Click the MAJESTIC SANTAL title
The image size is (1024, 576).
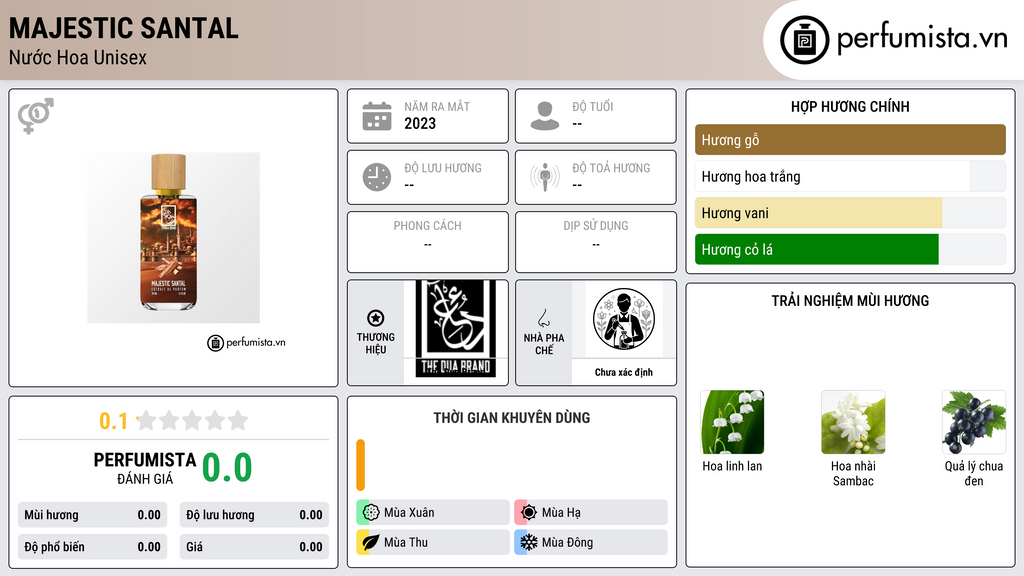click(x=123, y=28)
